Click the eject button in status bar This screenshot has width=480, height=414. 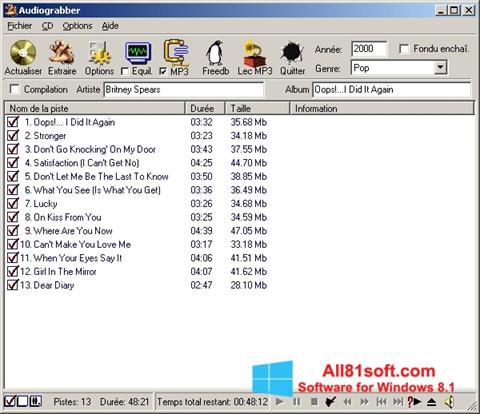pos(431,402)
